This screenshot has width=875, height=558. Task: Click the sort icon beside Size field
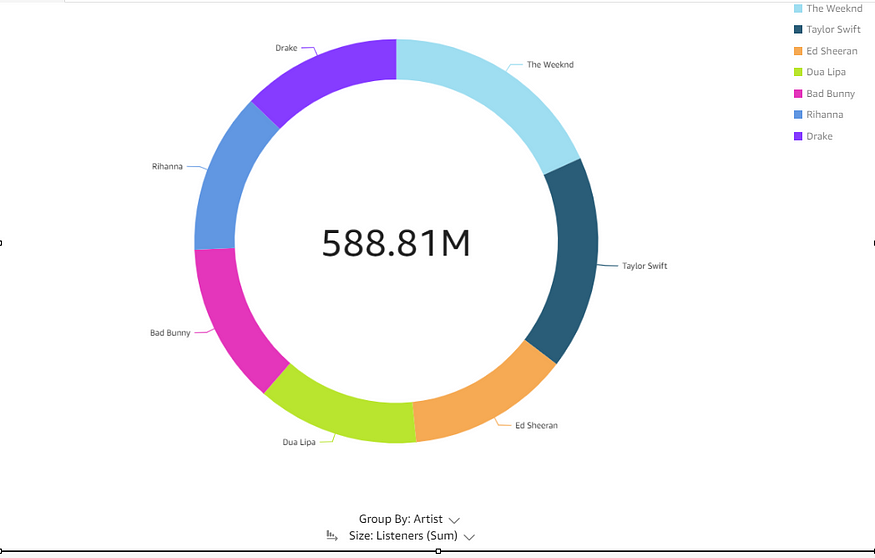point(332,536)
